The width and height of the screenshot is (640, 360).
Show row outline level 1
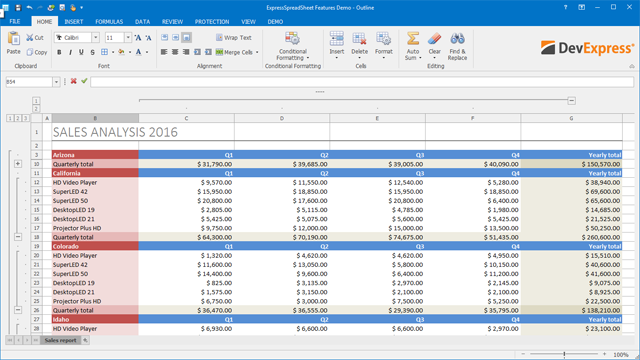tap(10, 118)
